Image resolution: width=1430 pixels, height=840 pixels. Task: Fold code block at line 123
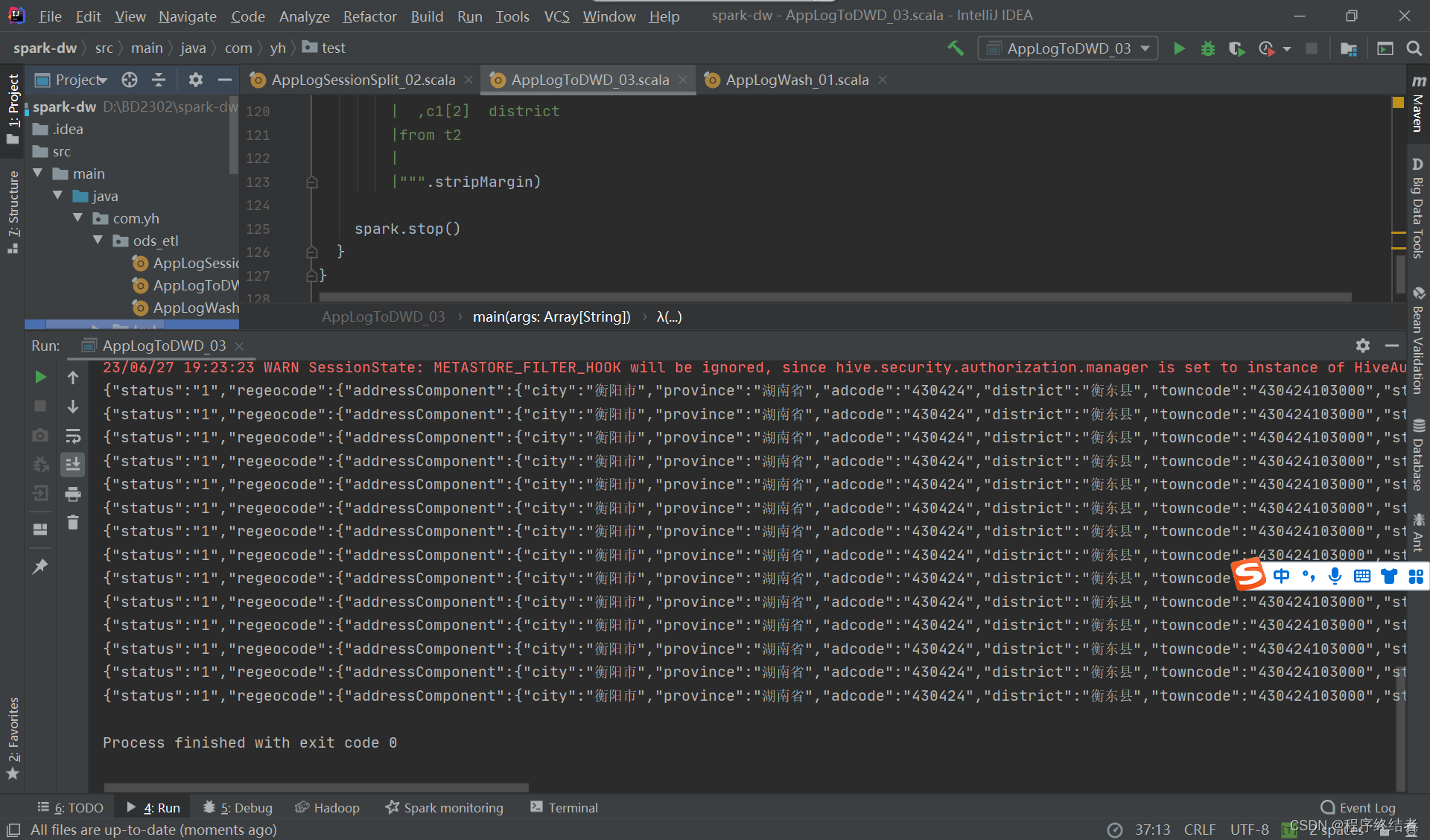(x=312, y=182)
